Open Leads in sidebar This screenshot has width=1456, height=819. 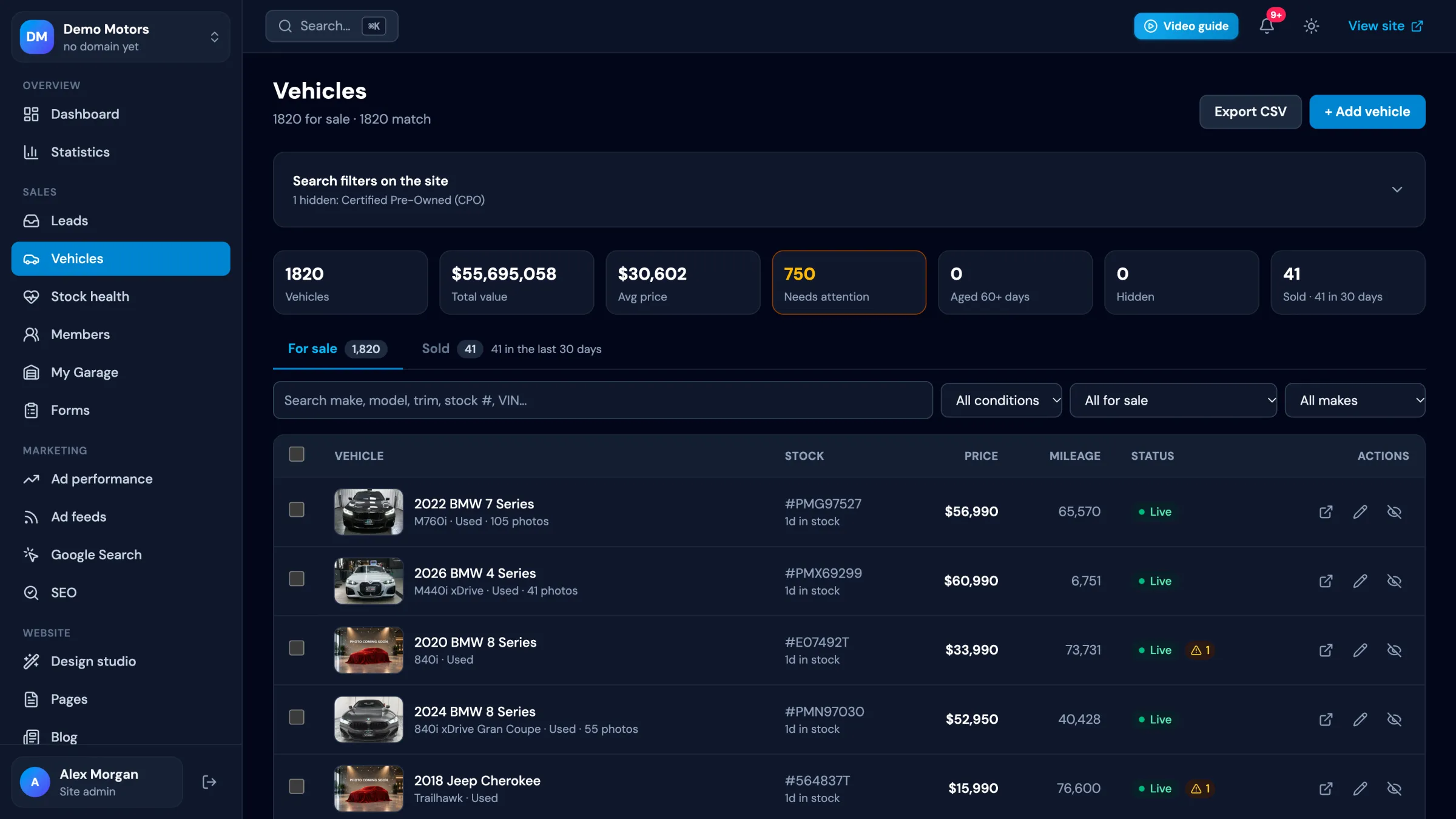pos(121,221)
